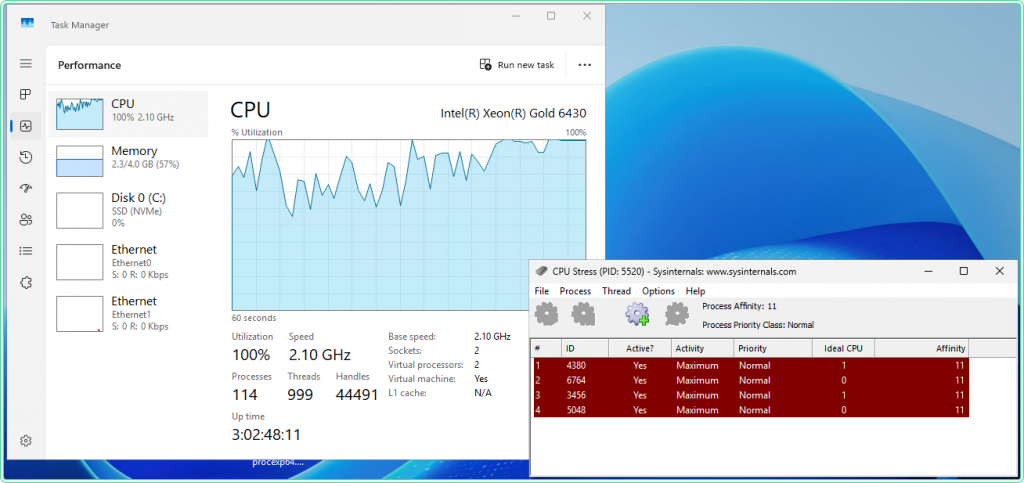Image resolution: width=1024 pixels, height=483 pixels.
Task: Open Startup apps page icon
Action: pos(25,188)
